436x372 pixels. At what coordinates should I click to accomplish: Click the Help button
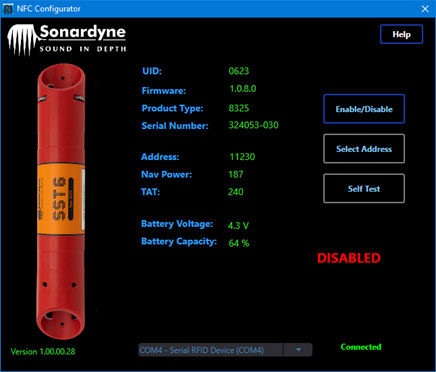click(401, 34)
